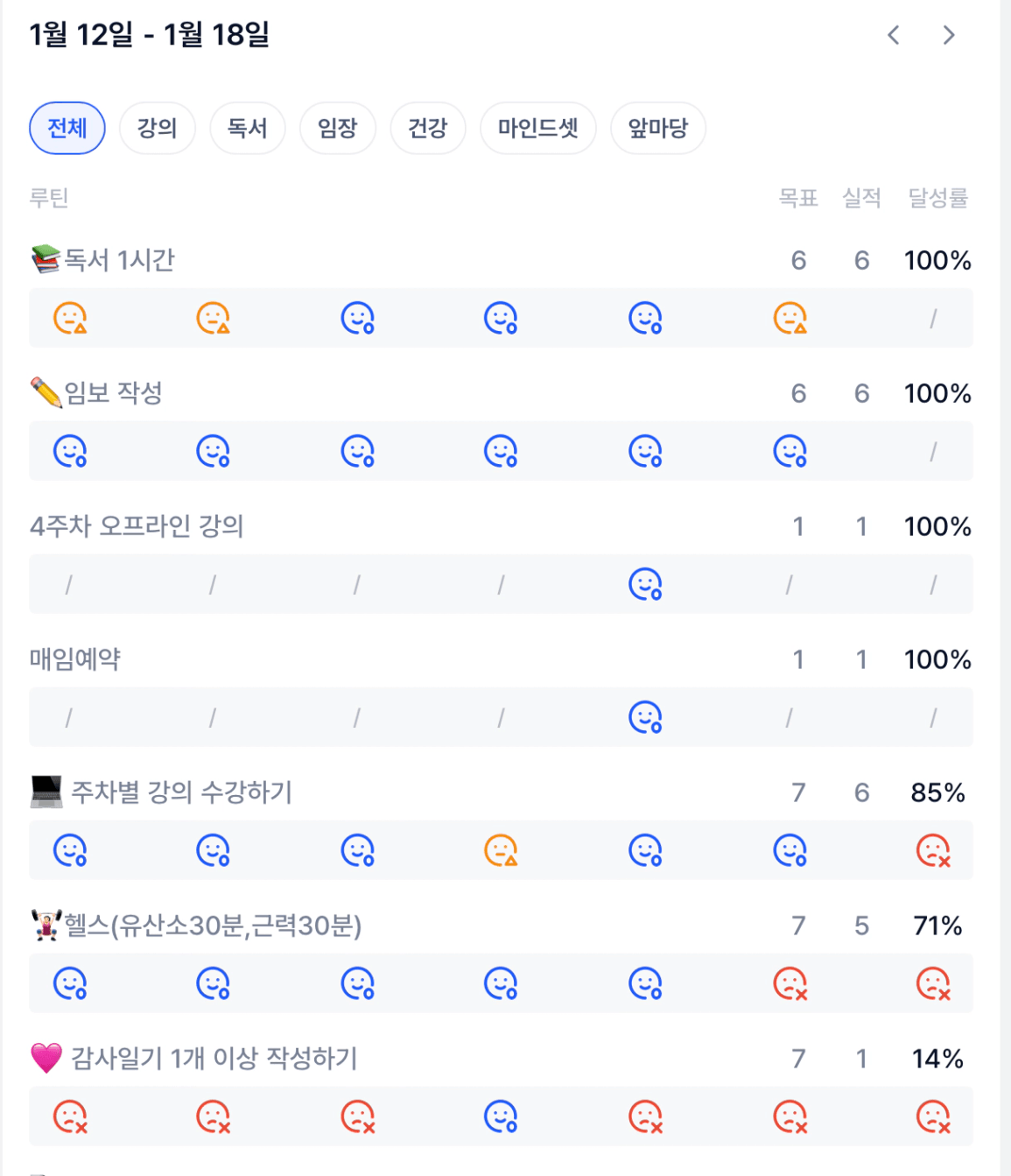Viewport: 1011px width, 1176px height.
Task: Select the 전체 filter tab
Action: click(x=67, y=129)
